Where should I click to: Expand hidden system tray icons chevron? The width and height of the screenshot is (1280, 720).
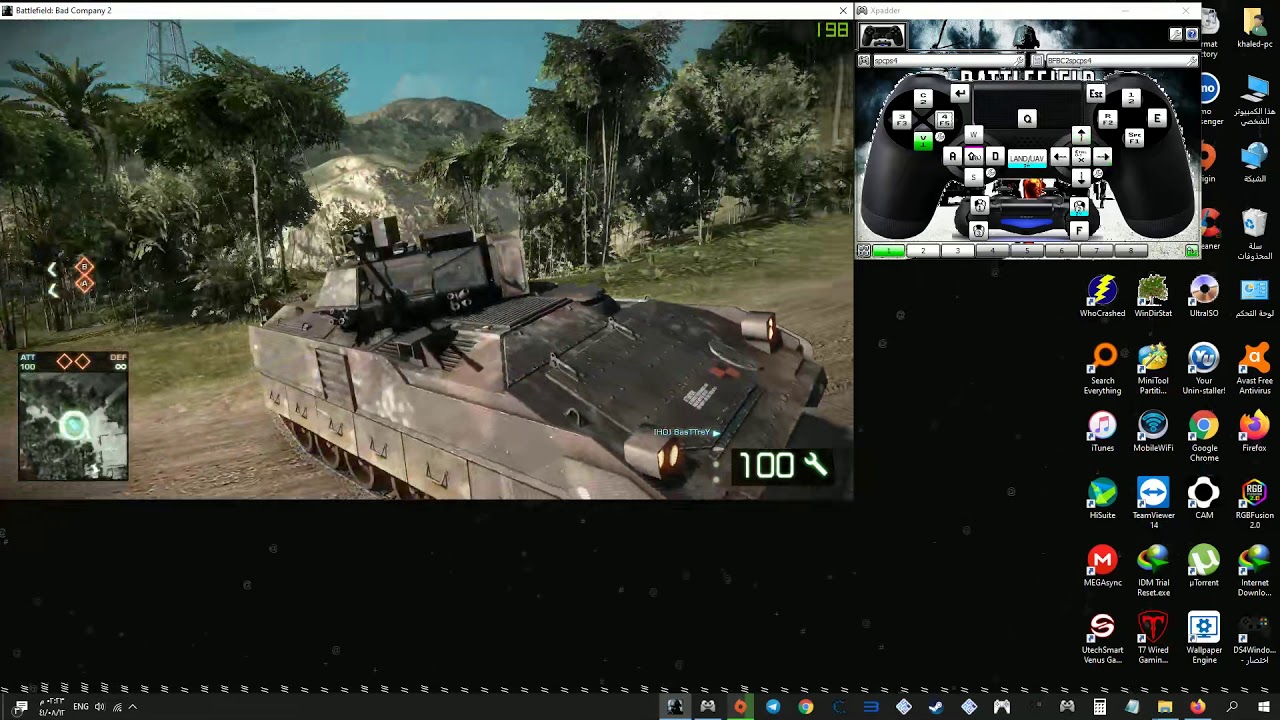tap(132, 707)
